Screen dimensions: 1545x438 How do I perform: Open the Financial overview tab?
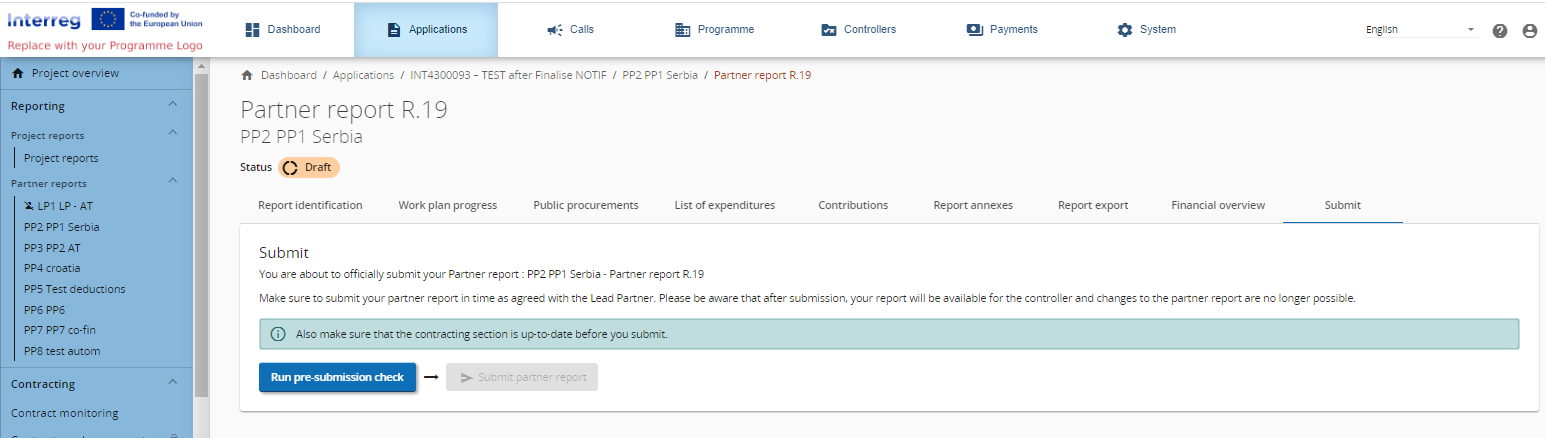coord(1217,205)
